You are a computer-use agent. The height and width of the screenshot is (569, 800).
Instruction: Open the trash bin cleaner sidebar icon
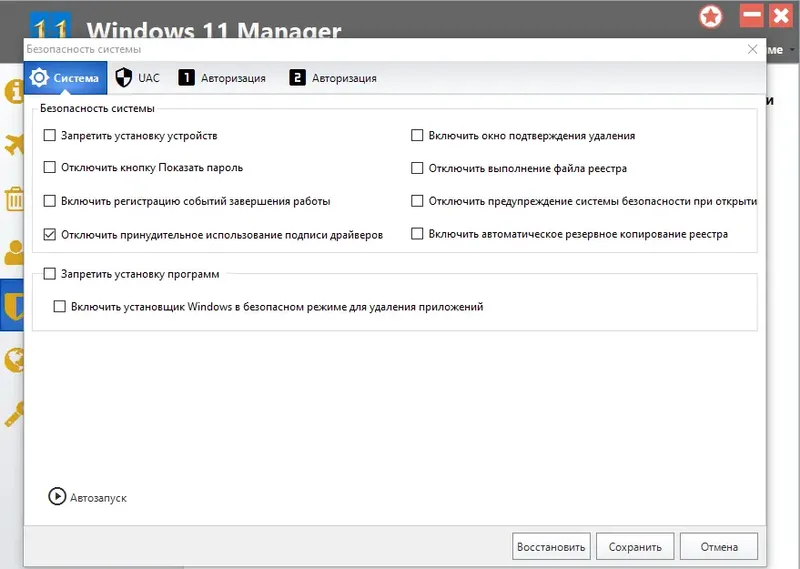pos(14,199)
